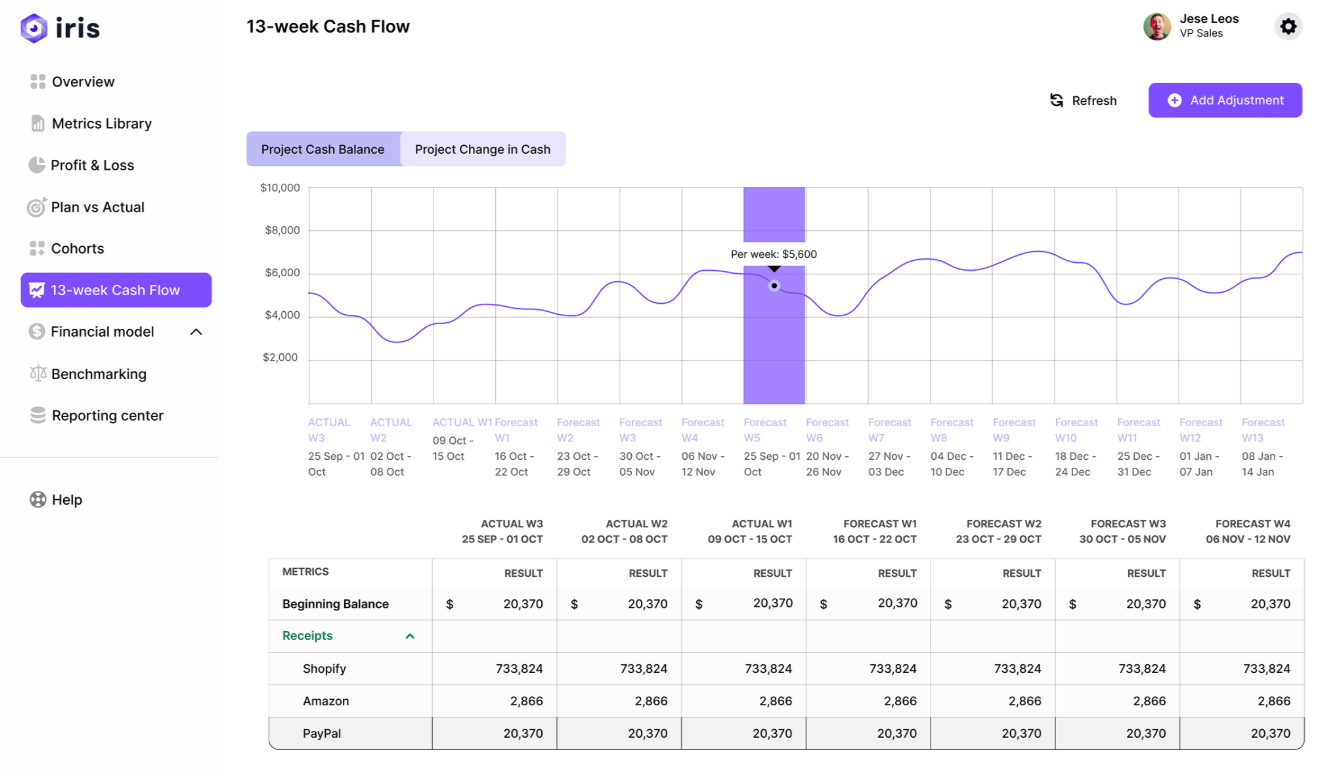
Task: Open the Cohorts page
Action: click(77, 248)
